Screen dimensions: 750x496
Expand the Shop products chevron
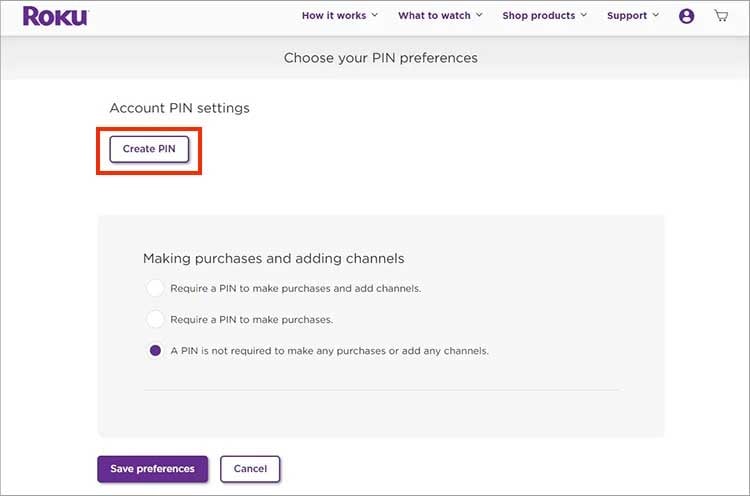pyautogui.click(x=584, y=15)
